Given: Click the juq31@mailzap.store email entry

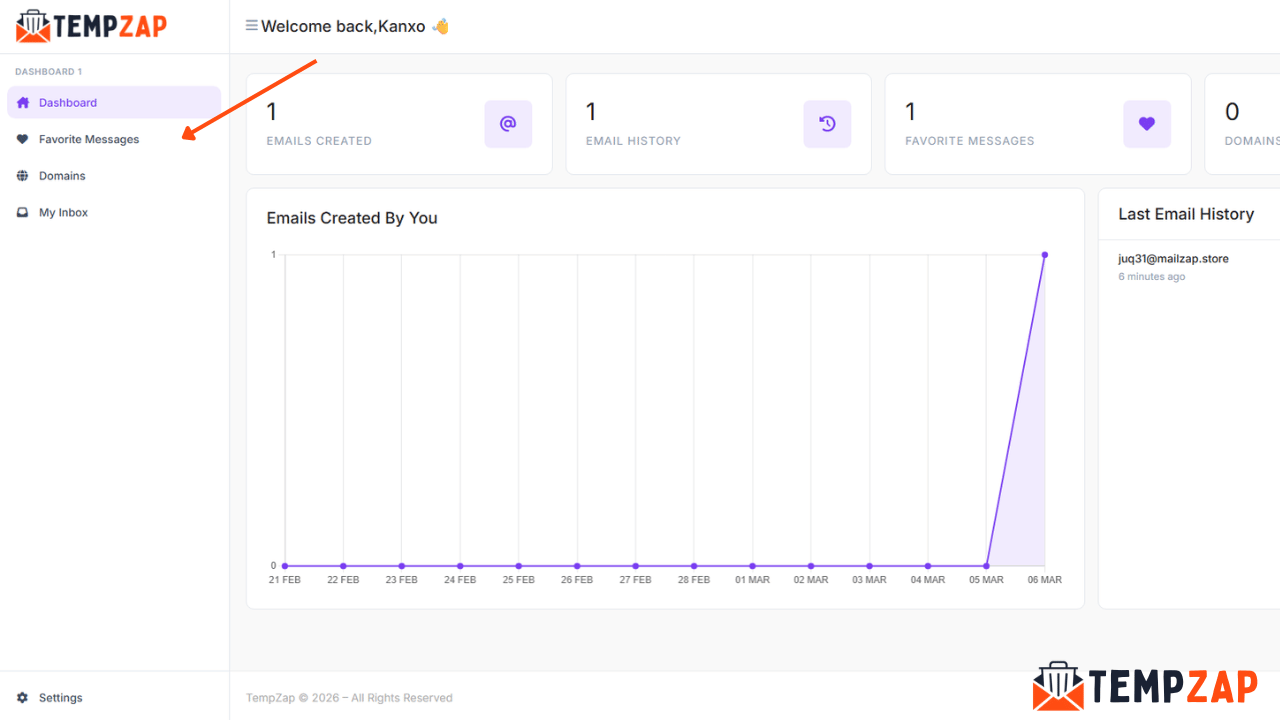Looking at the screenshot, I should point(1173,259).
